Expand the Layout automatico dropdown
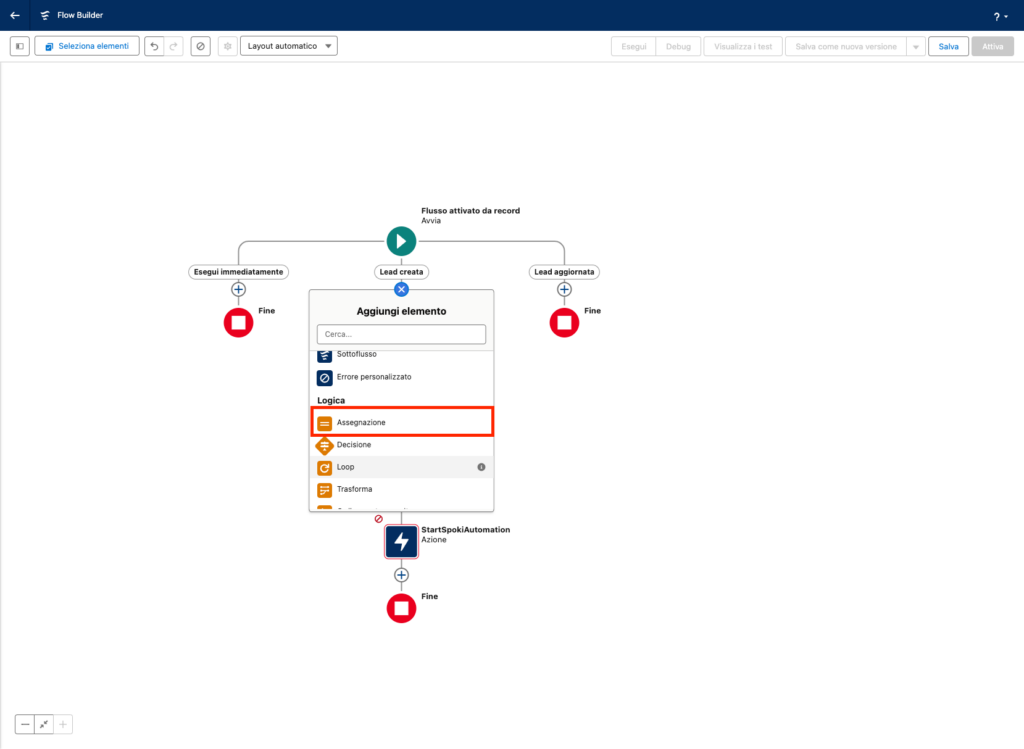This screenshot has height=749, width=1024. coord(289,46)
